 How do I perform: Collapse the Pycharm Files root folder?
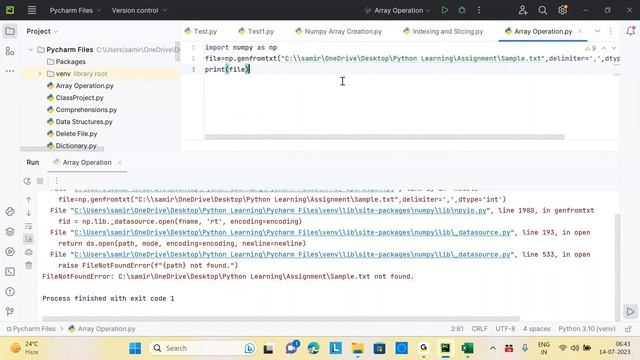tap(31, 49)
